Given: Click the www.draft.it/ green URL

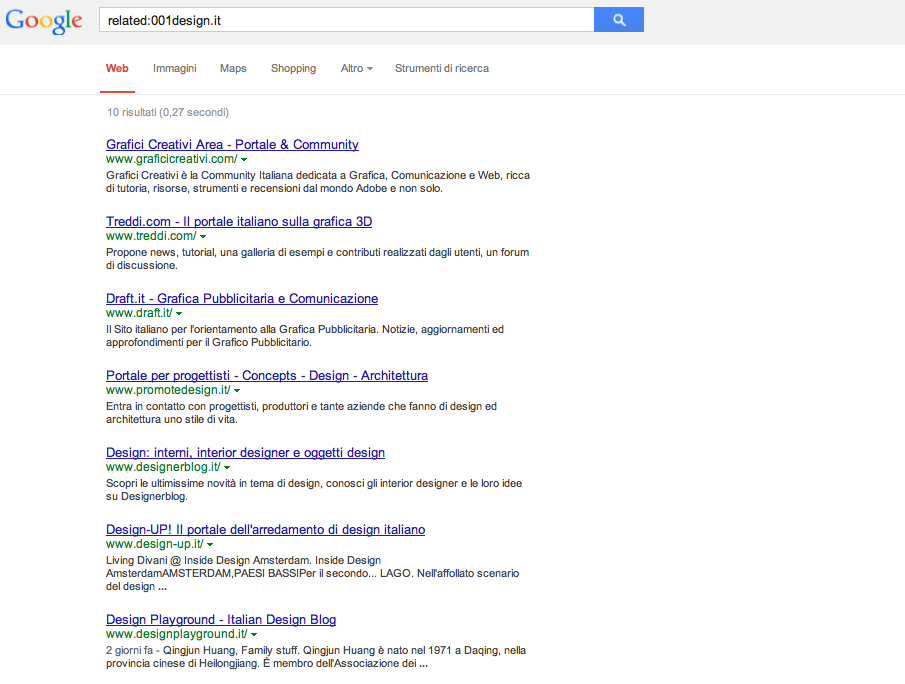Looking at the screenshot, I should pyautogui.click(x=139, y=313).
